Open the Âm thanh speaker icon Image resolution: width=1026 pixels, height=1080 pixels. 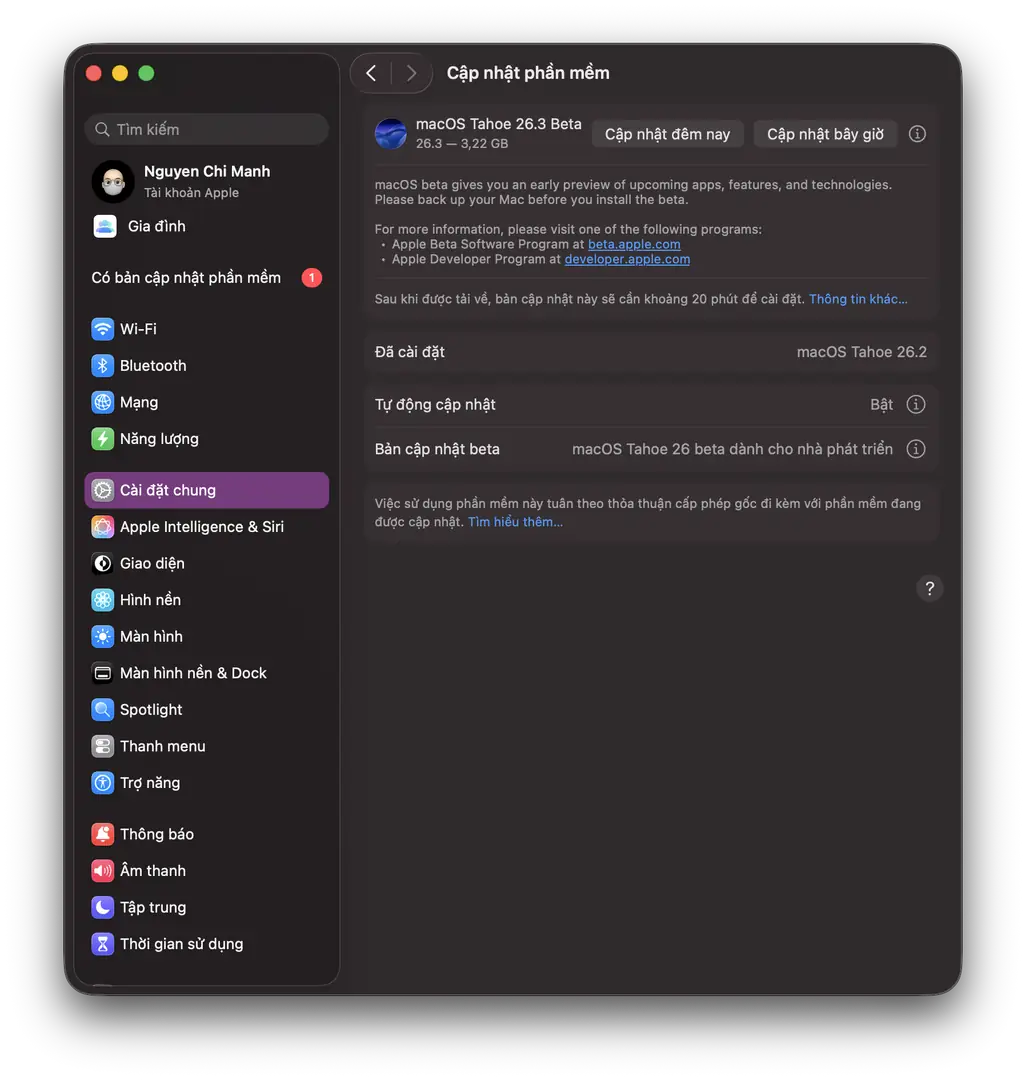pos(103,871)
